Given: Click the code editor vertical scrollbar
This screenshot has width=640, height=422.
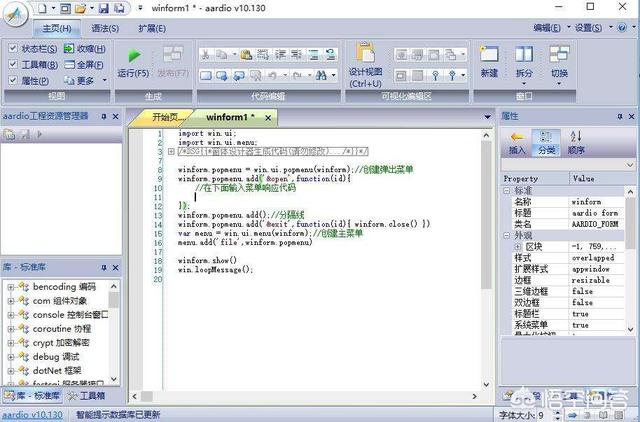Looking at the screenshot, I should point(487,250).
